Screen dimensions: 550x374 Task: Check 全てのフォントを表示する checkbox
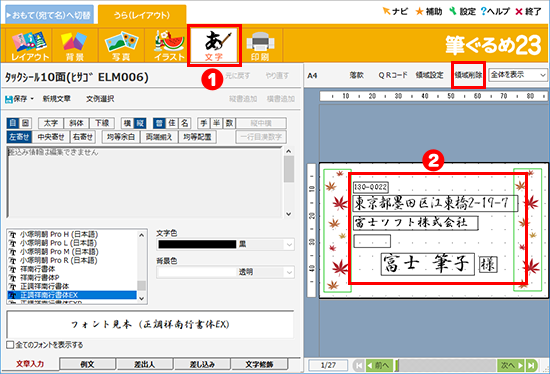(10, 345)
